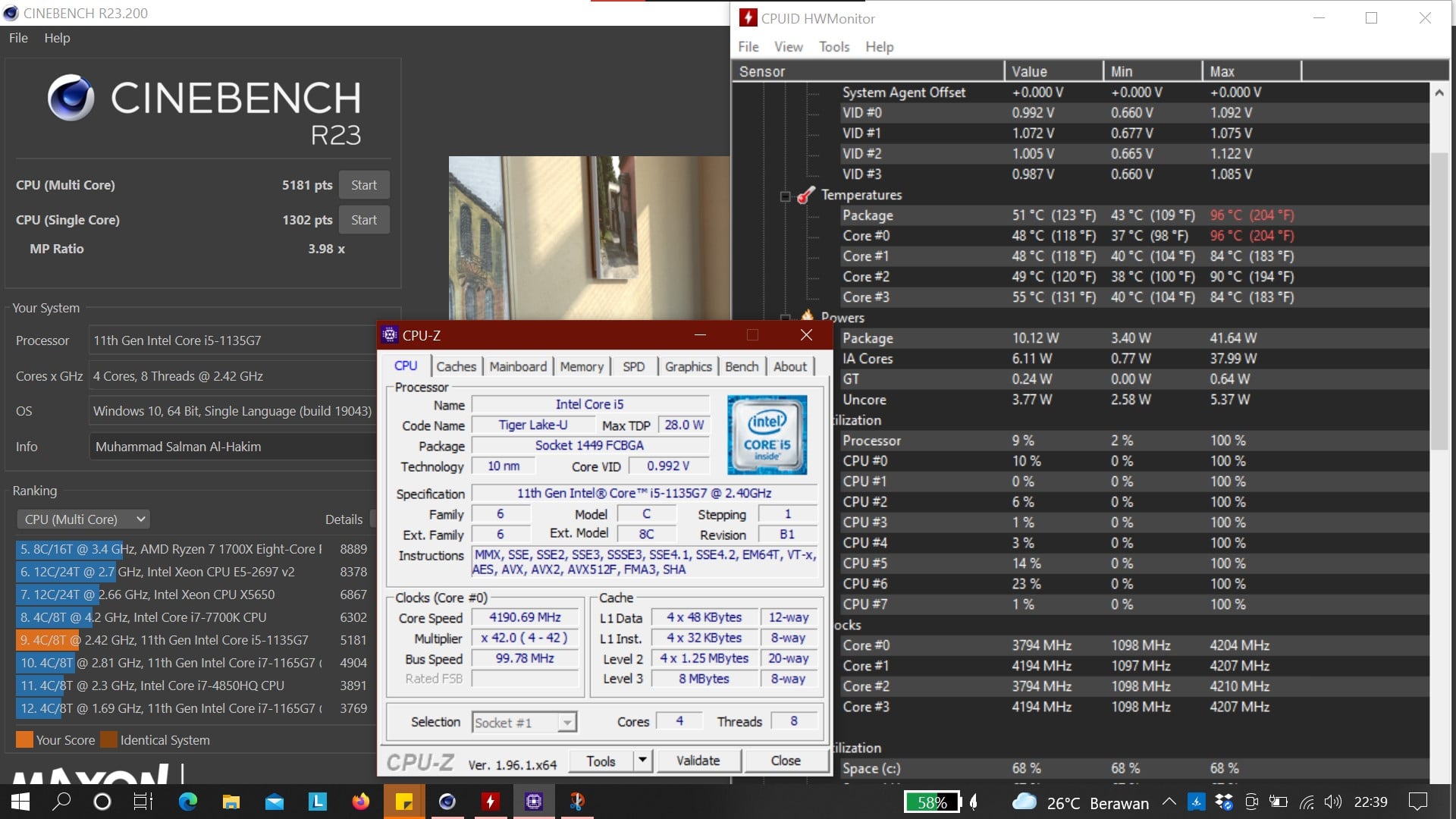The image size is (1456, 819).
Task: Switch to Cinebench via taskbar icon
Action: click(447, 802)
